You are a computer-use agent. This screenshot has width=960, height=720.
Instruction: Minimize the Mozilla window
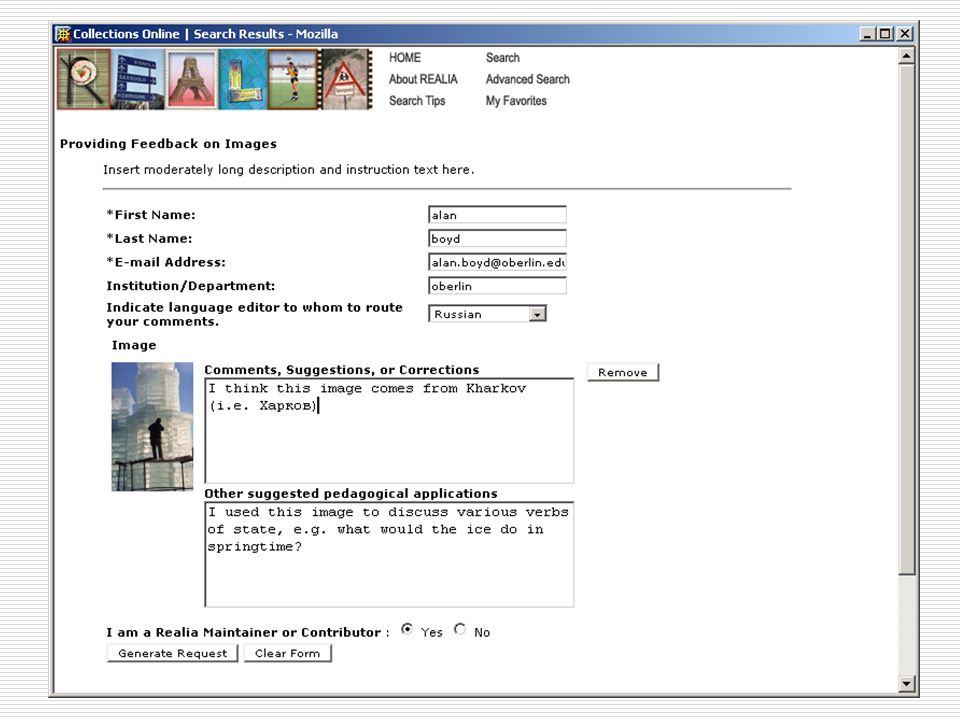pyautogui.click(x=867, y=34)
